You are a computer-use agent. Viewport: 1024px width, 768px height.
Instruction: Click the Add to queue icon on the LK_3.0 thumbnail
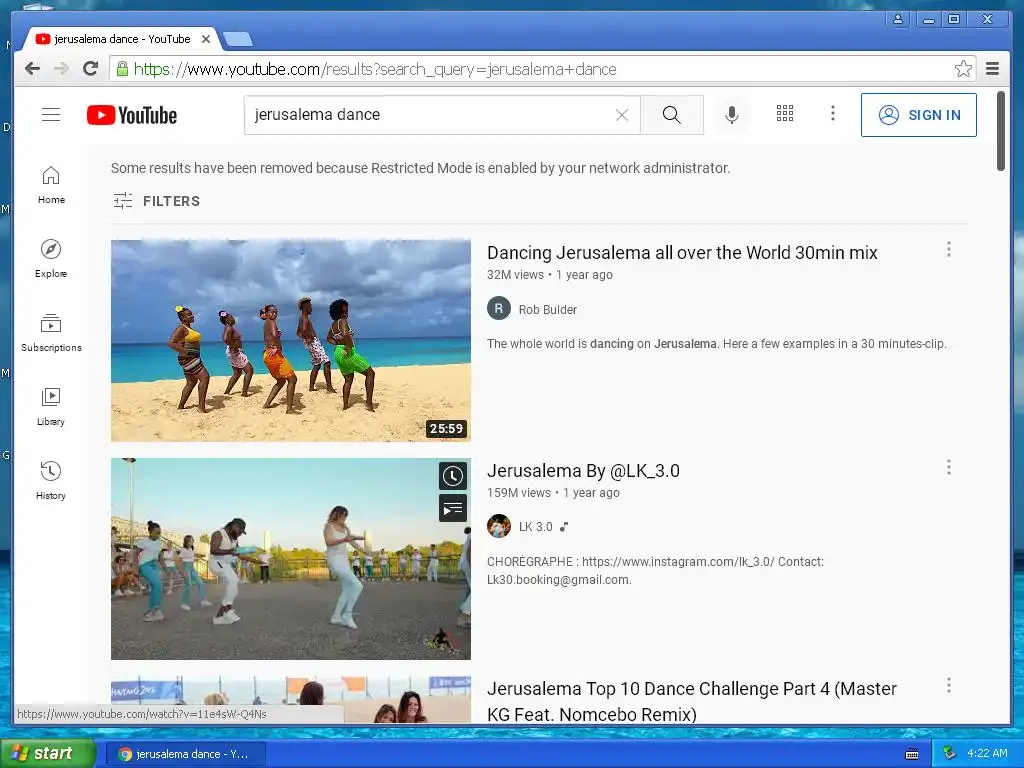click(x=453, y=509)
